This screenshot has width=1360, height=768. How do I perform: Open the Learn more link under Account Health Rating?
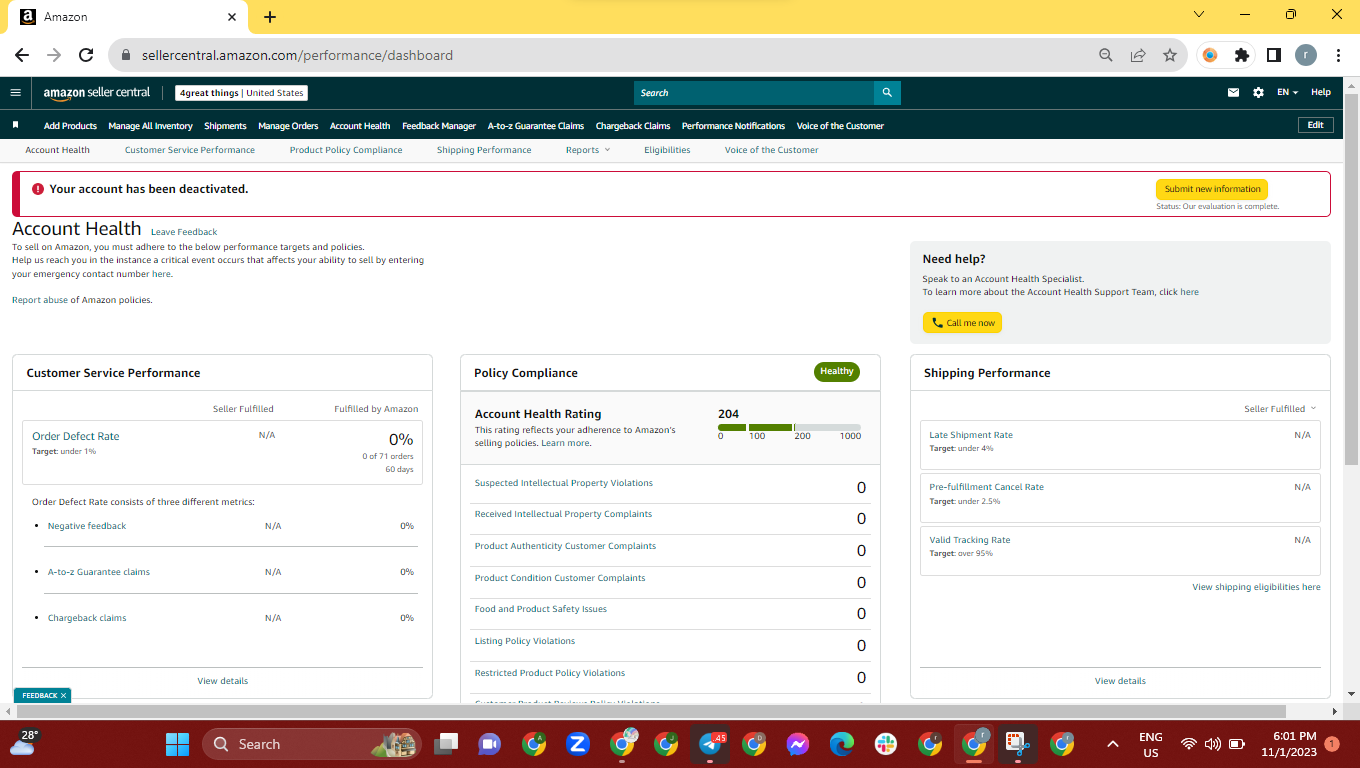point(565,443)
